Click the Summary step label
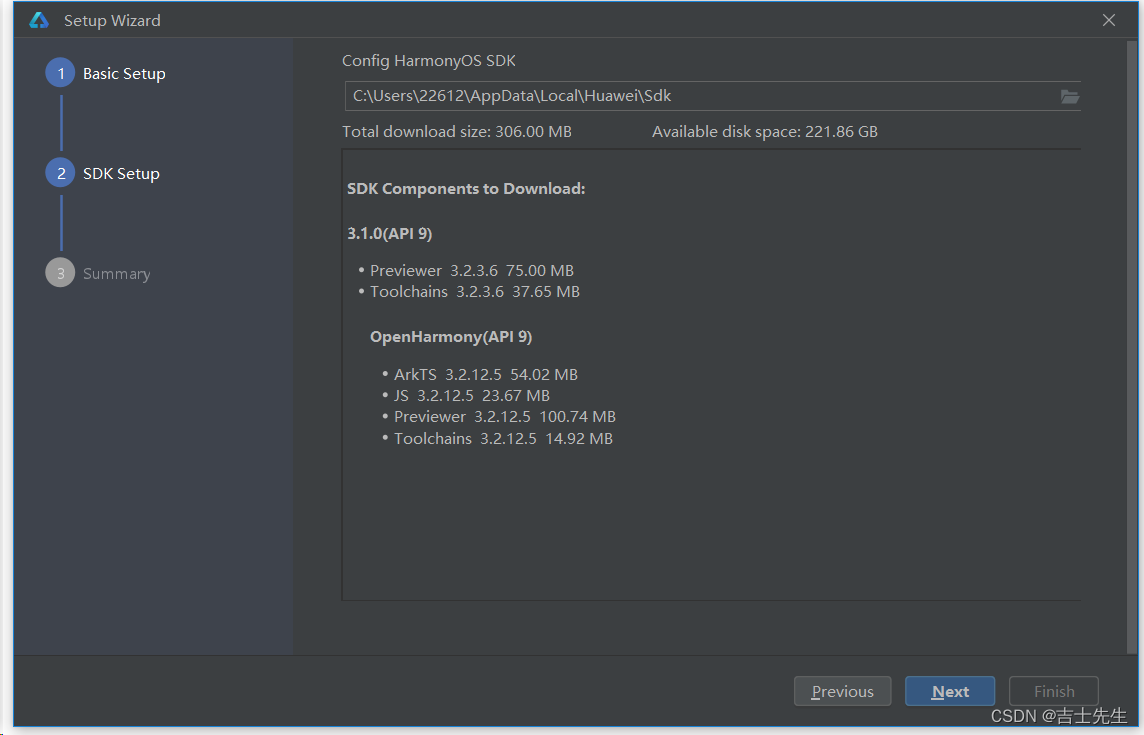Screen dimensions: 1144x735 (117, 274)
